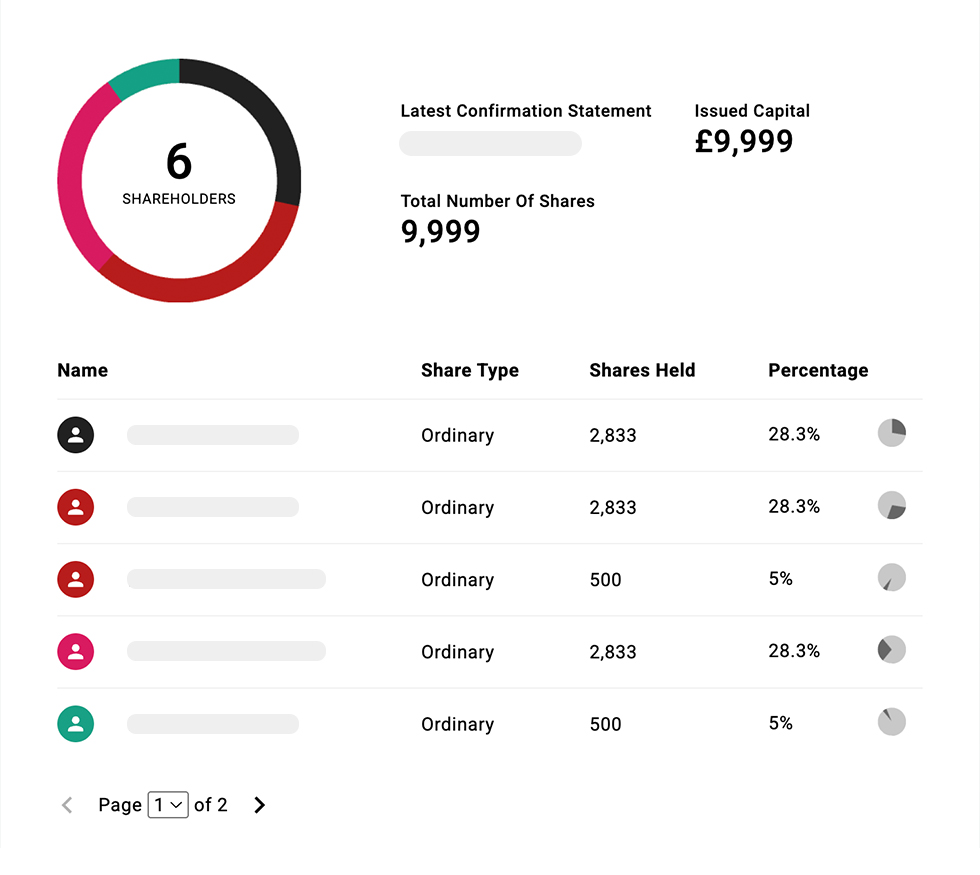Click the 6 Shareholders count in chart center
The height and width of the screenshot is (875, 980).
[x=179, y=172]
